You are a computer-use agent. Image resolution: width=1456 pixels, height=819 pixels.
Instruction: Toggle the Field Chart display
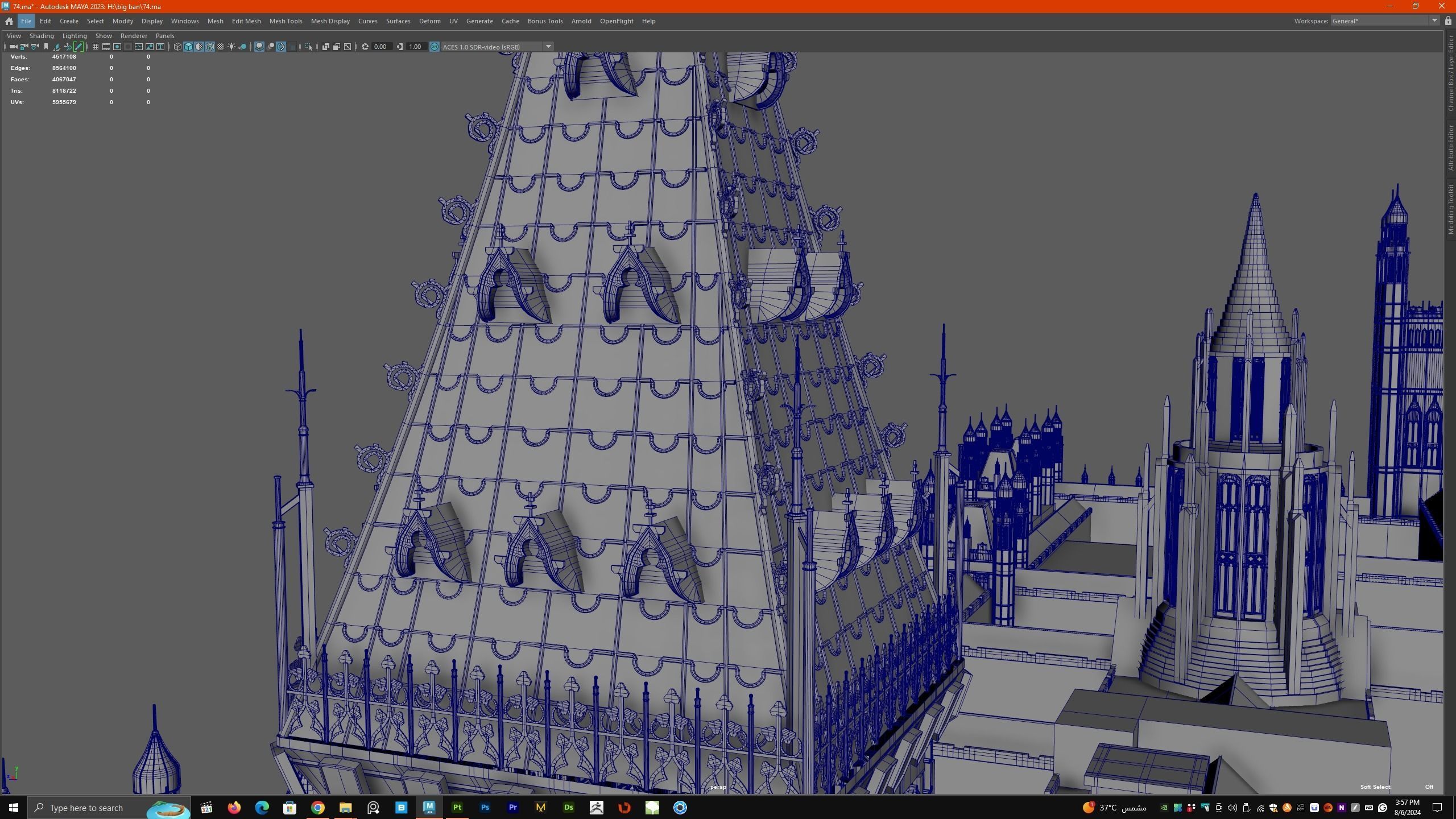pyautogui.click(x=139, y=47)
